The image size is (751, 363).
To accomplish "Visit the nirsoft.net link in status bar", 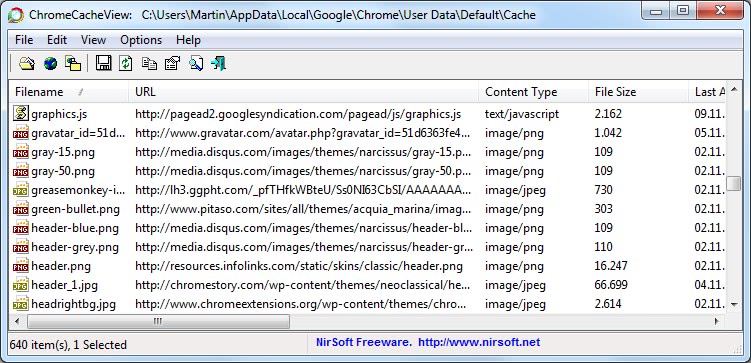I will click(479, 342).
